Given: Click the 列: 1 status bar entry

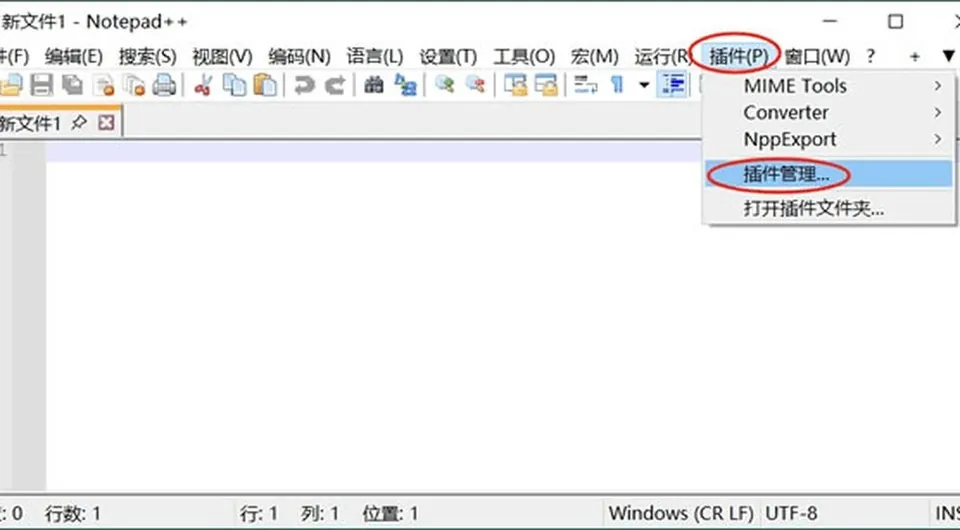Looking at the screenshot, I should 320,513.
